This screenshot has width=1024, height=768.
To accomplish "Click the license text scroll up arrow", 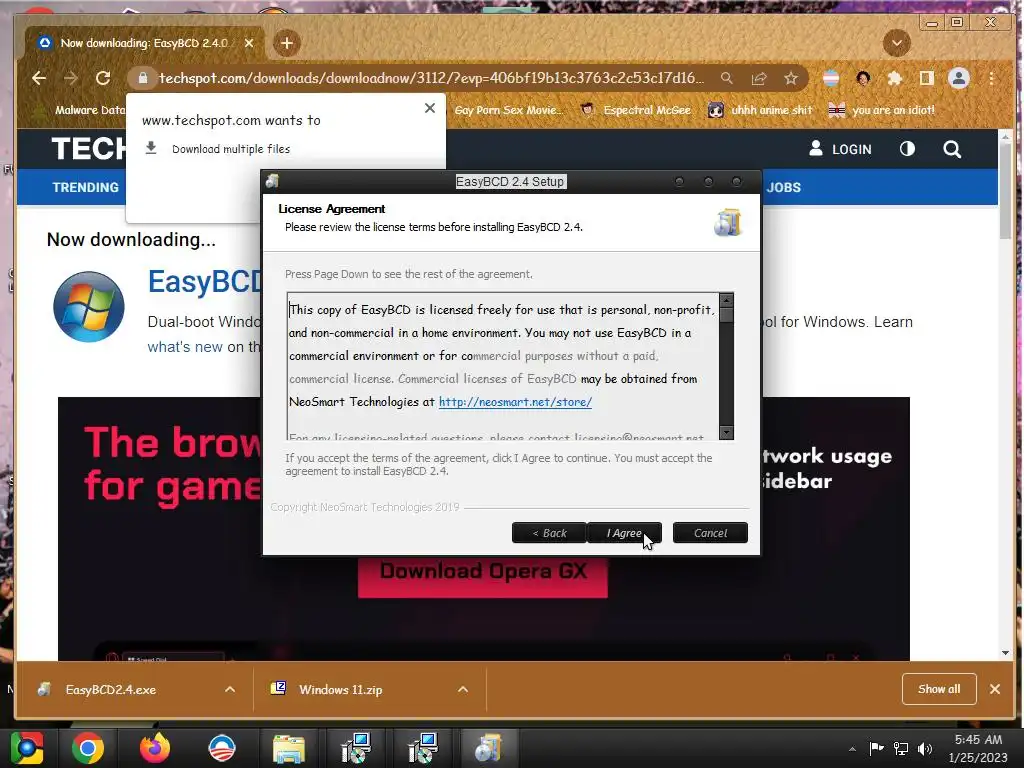I will [x=726, y=300].
